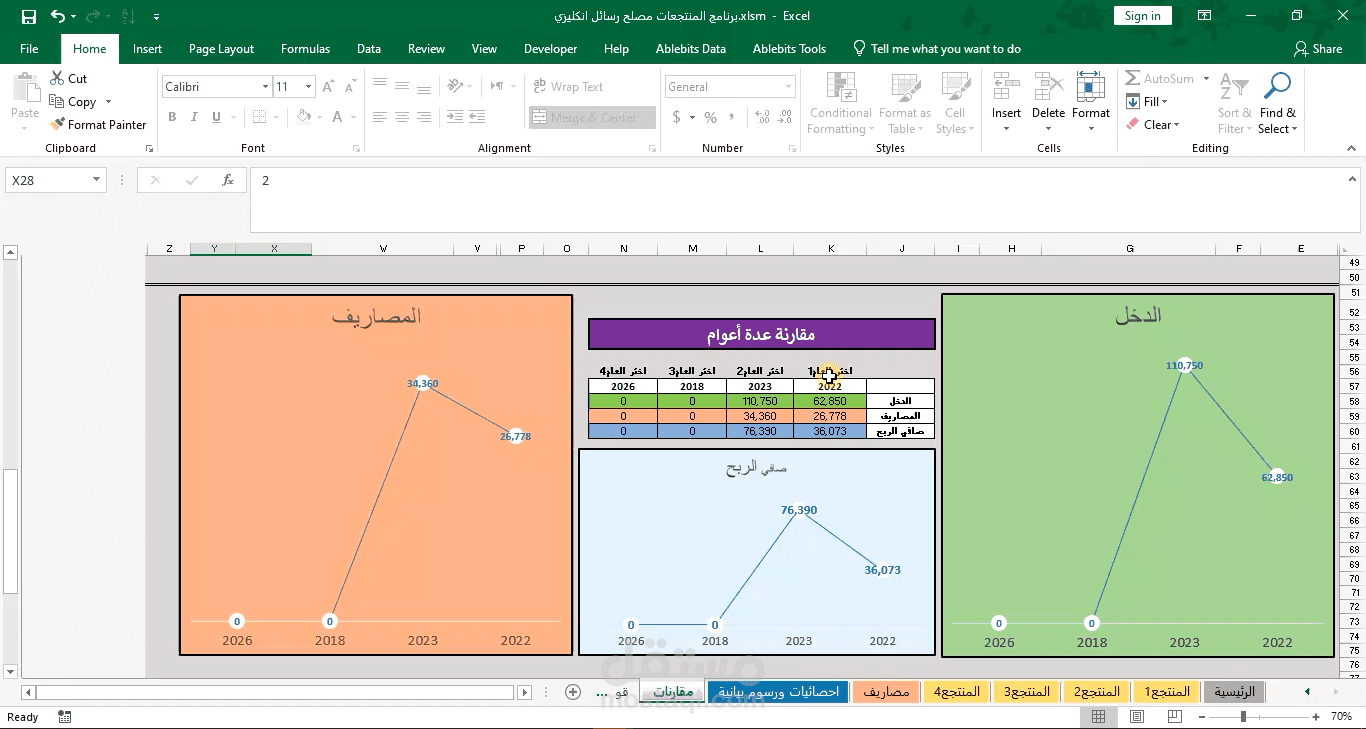The height and width of the screenshot is (729, 1366).
Task: Click Conditional Formatting button
Action: tap(840, 102)
